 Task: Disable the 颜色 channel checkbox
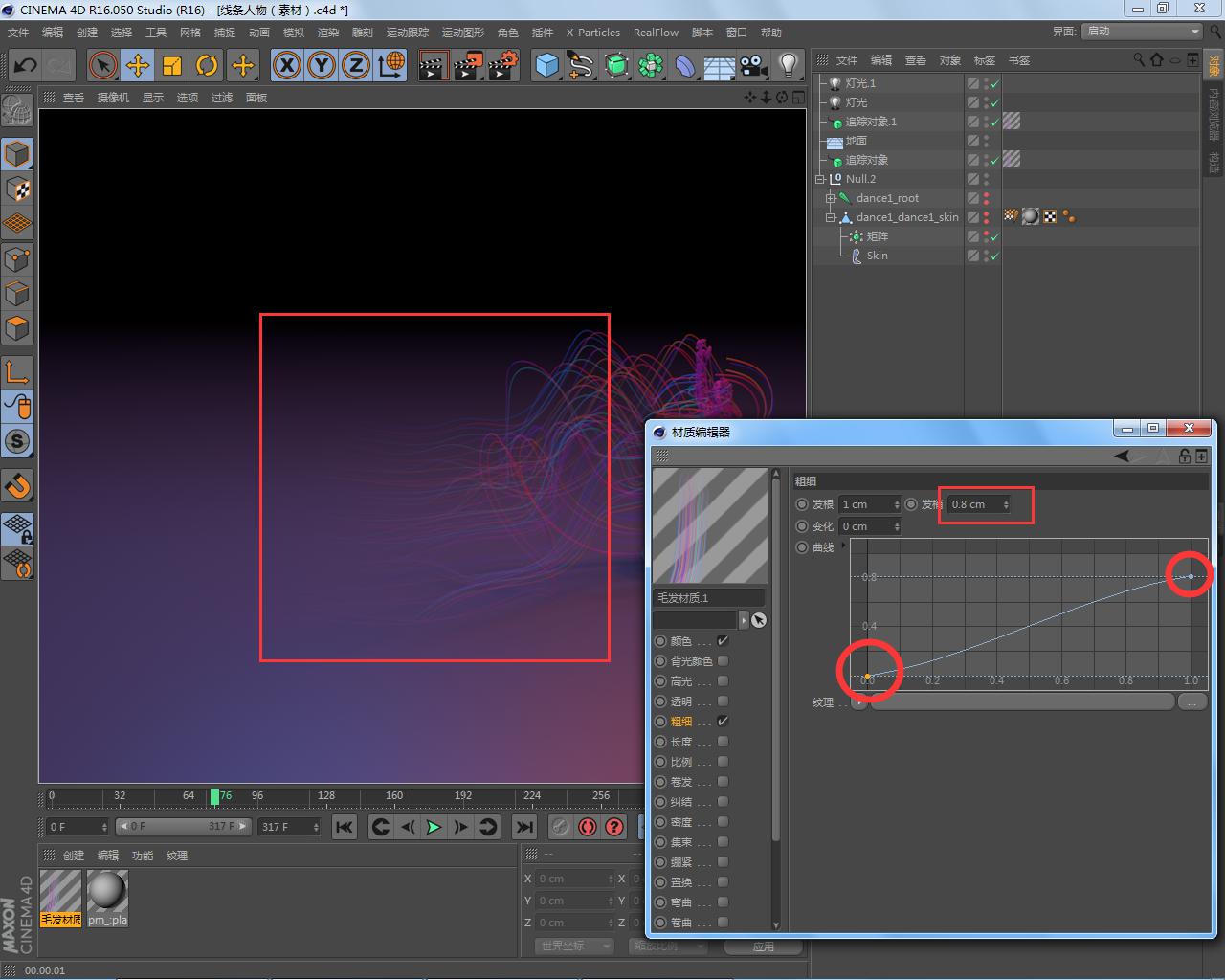tap(723, 641)
